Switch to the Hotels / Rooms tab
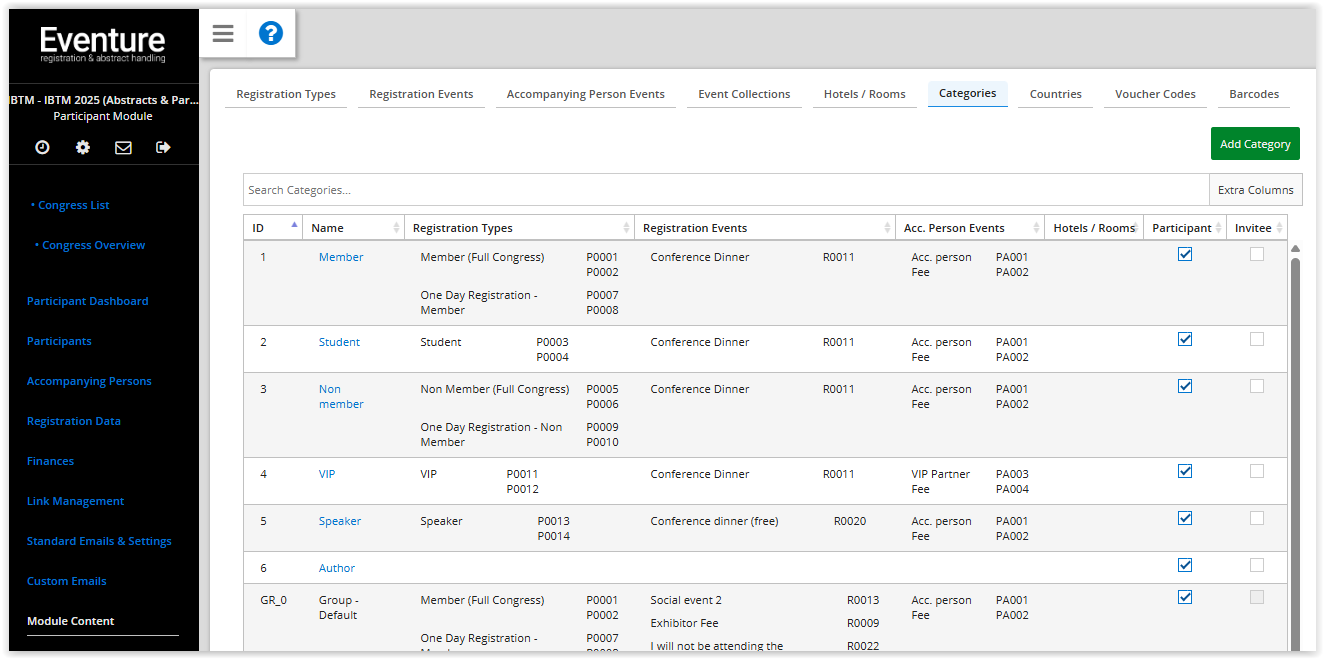The image size is (1324, 659). 864,94
